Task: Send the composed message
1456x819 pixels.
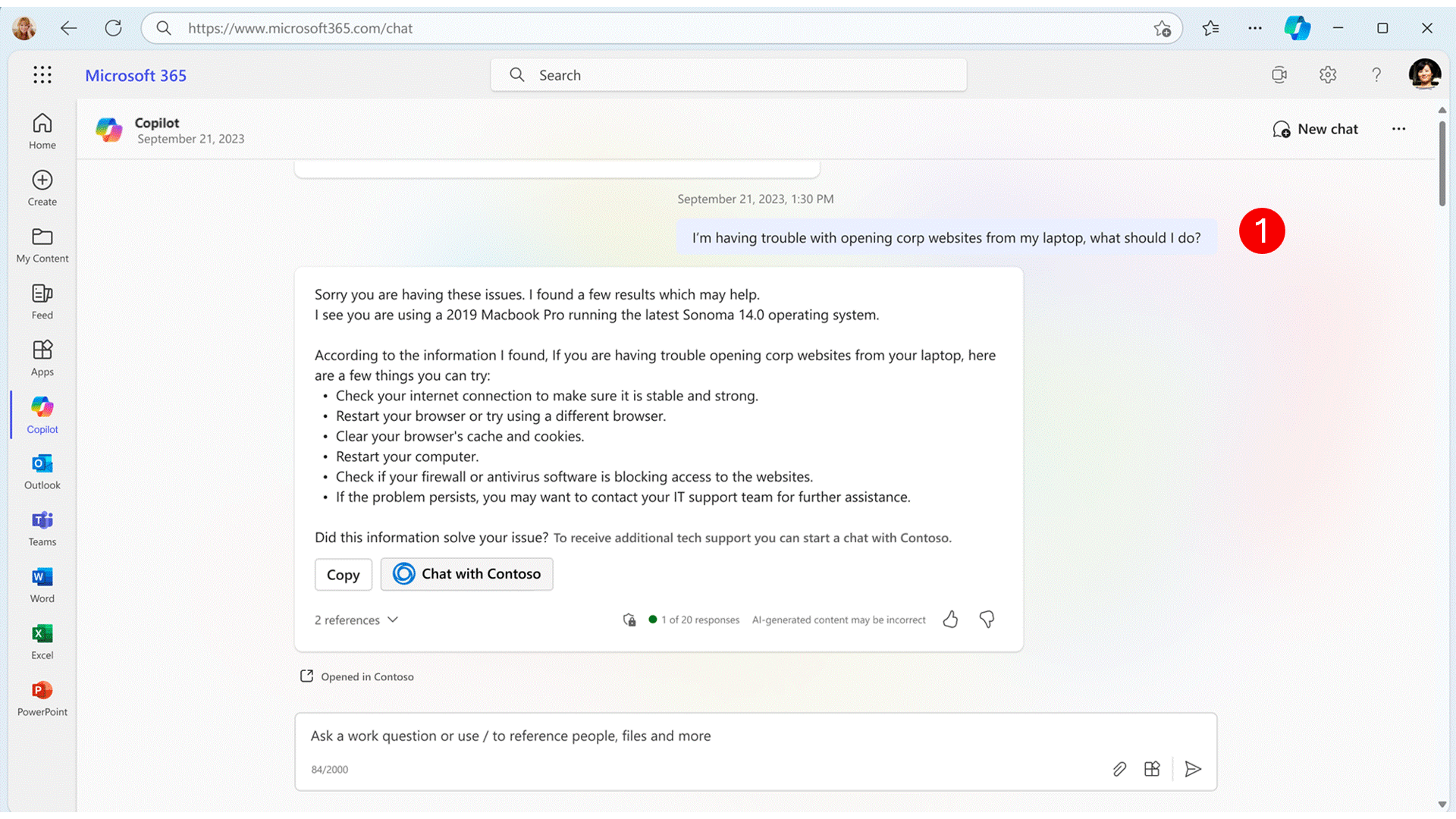Action: pyautogui.click(x=1193, y=769)
